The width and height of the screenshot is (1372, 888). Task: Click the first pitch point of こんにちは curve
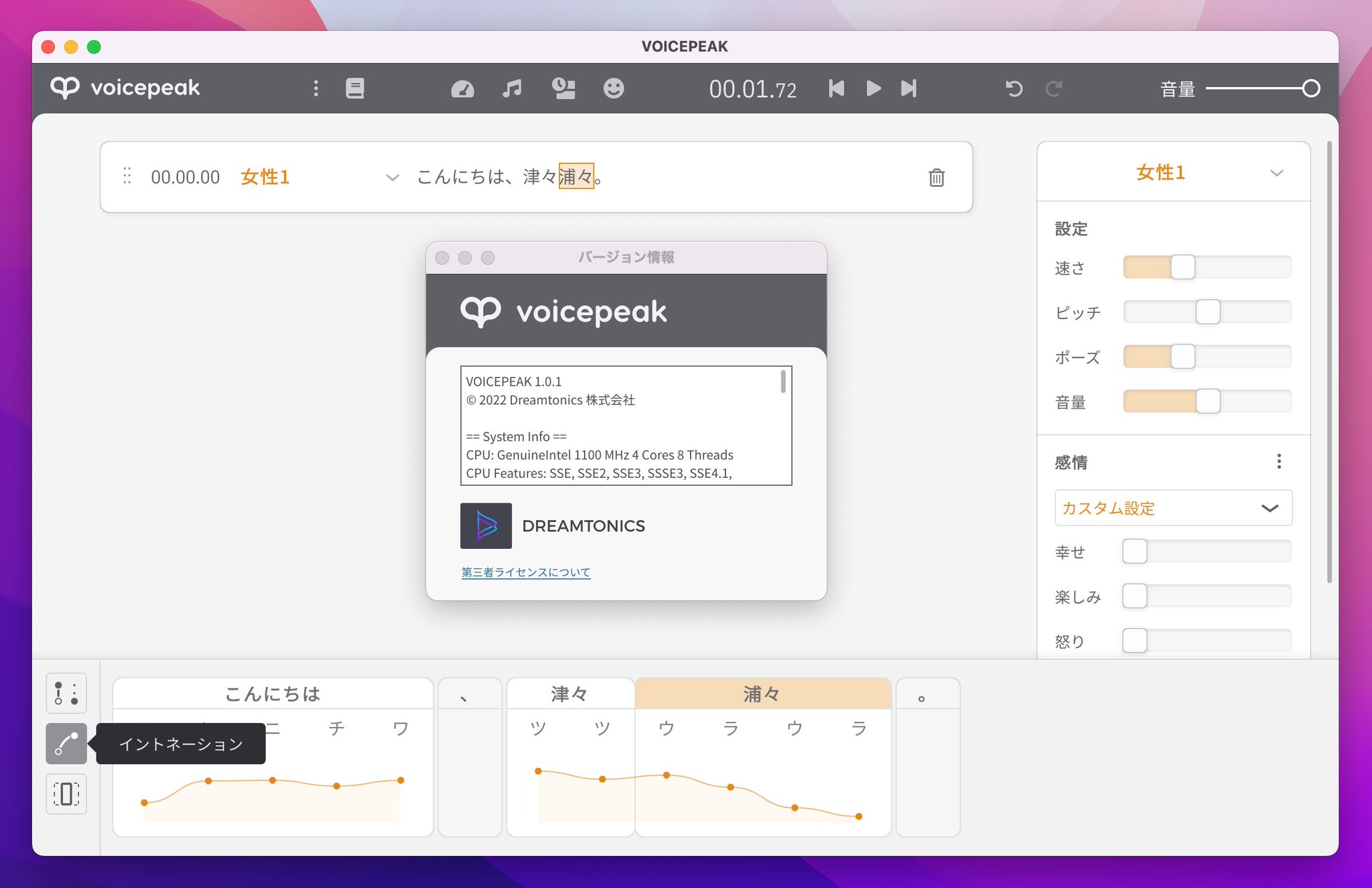point(144,802)
